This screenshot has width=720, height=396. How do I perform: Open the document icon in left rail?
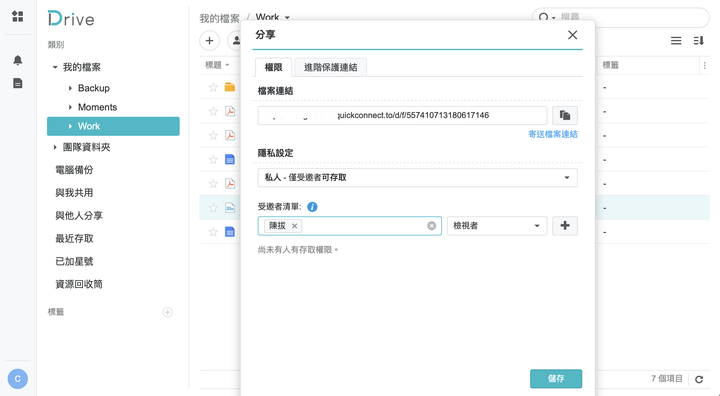coord(17,83)
